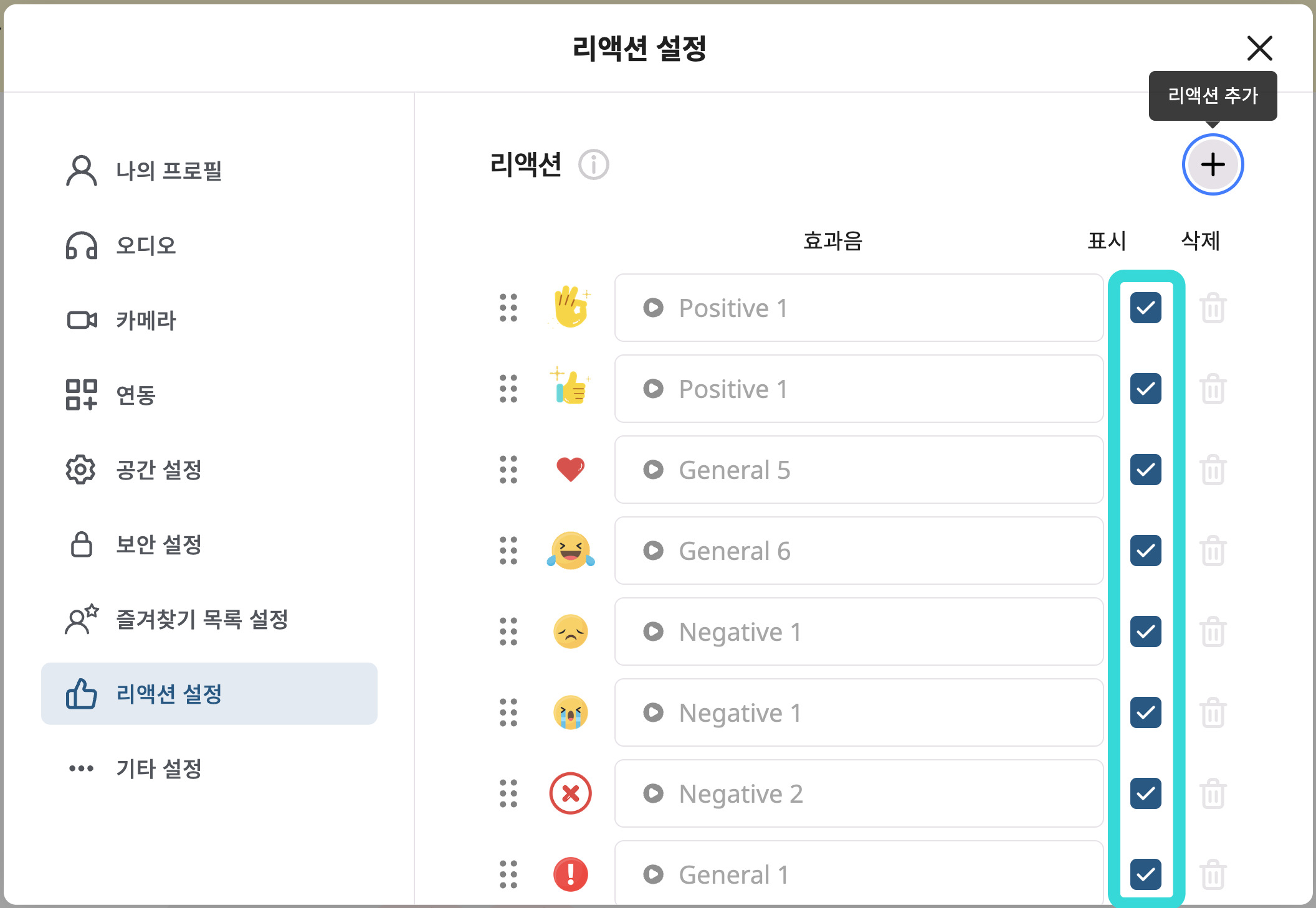Click the 즐겨찾기 목록 설정 star icon
Image resolution: width=1316 pixels, height=908 pixels.
[80, 619]
